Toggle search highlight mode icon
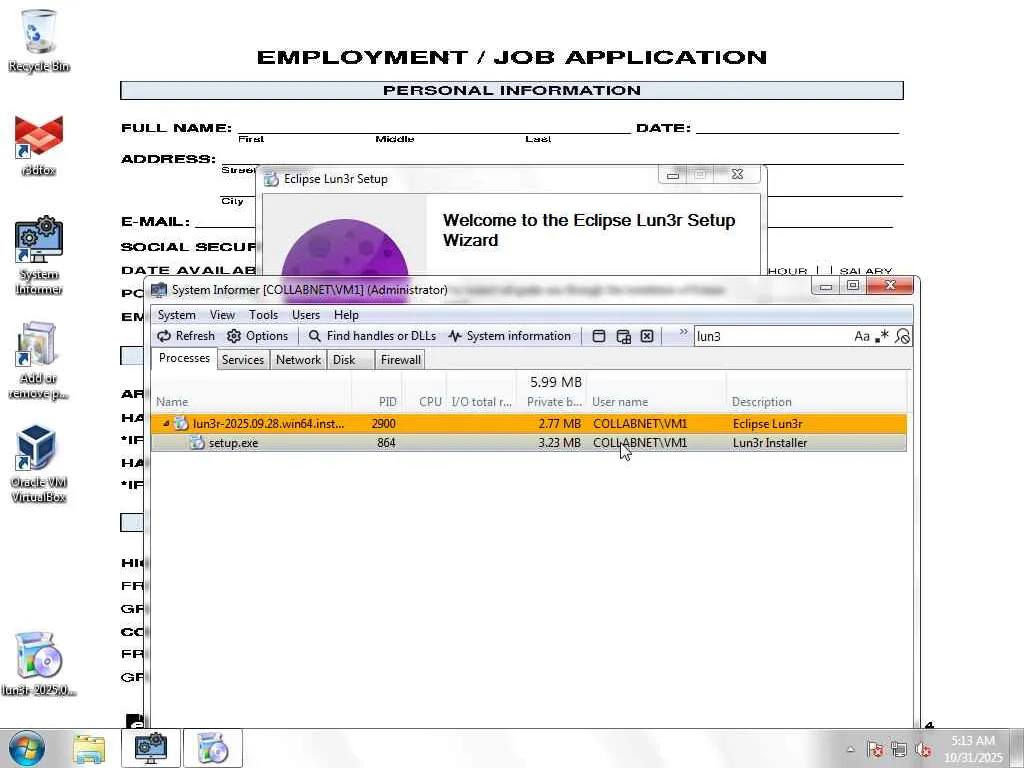 point(903,336)
